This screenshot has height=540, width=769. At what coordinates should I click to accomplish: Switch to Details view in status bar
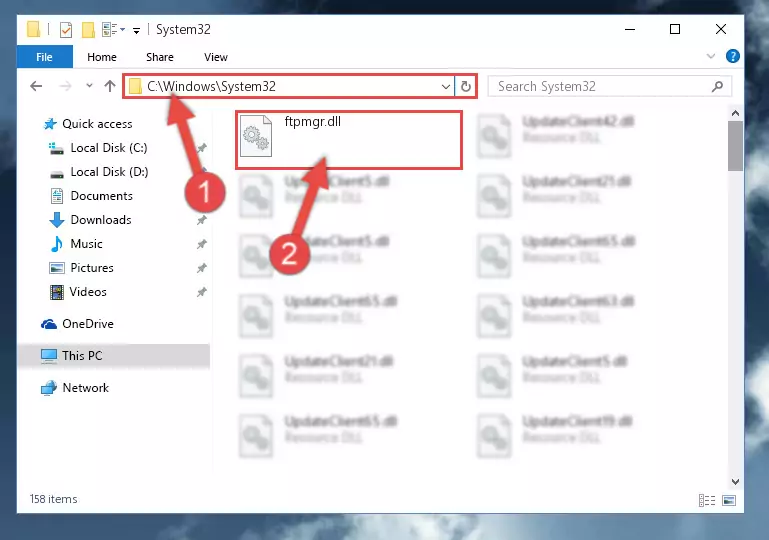click(707, 500)
